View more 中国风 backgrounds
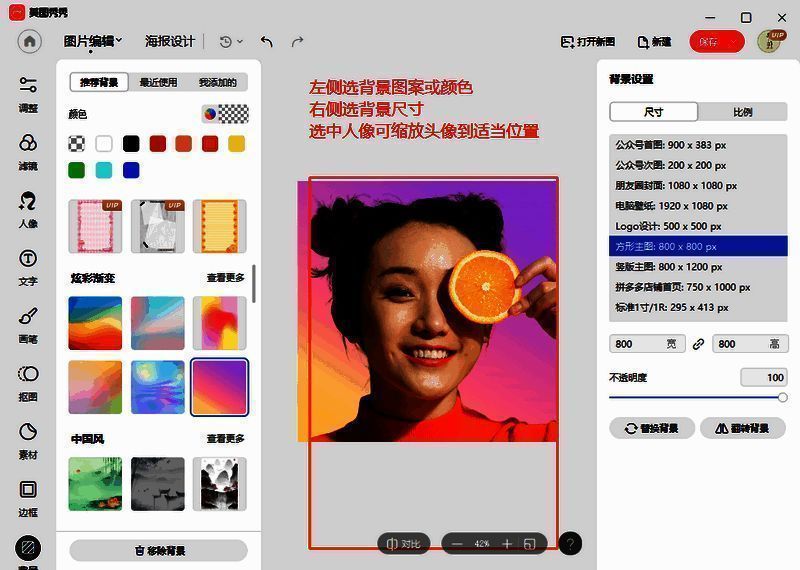 click(226, 438)
